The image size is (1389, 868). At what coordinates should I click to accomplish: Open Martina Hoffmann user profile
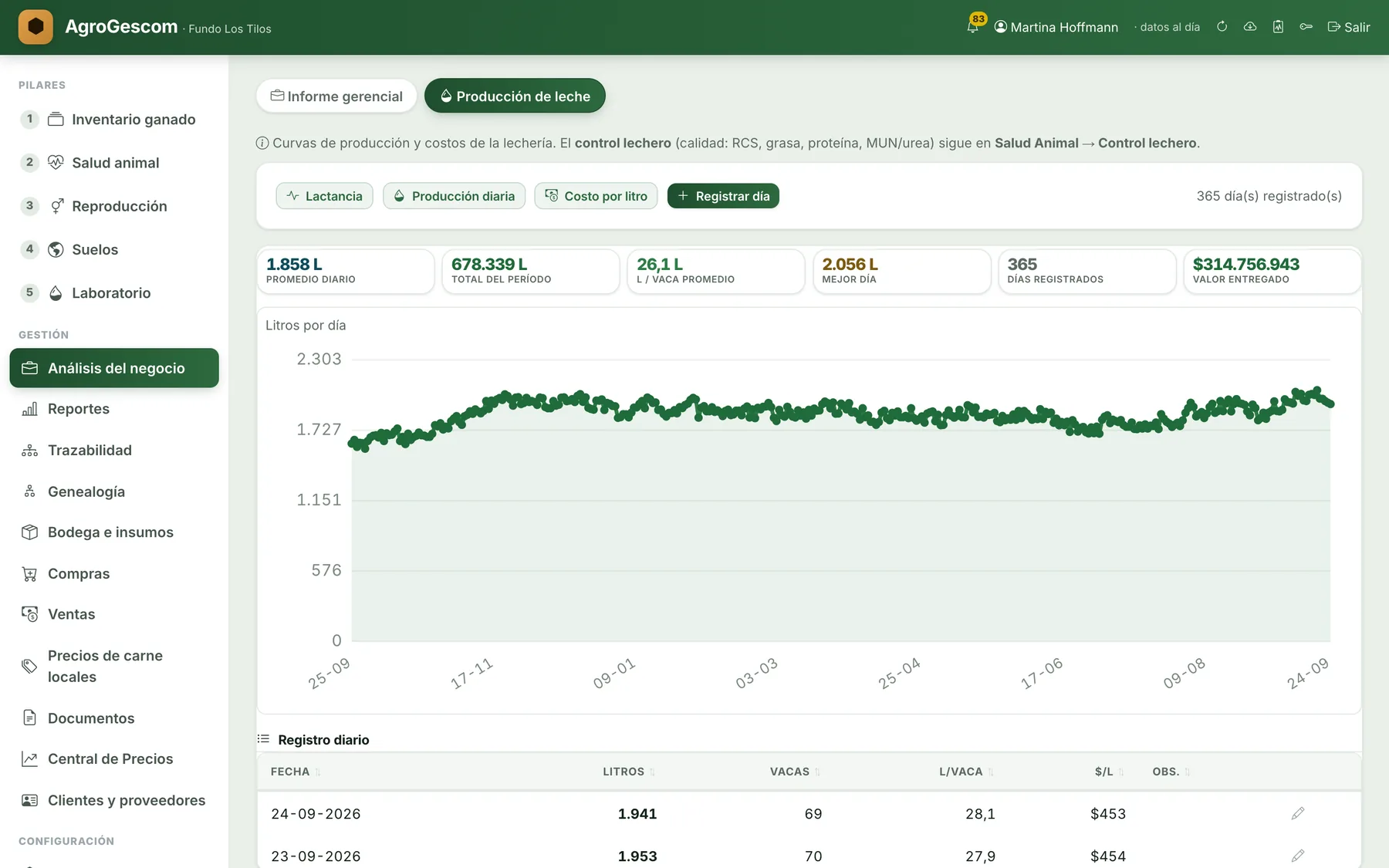(x=1056, y=27)
